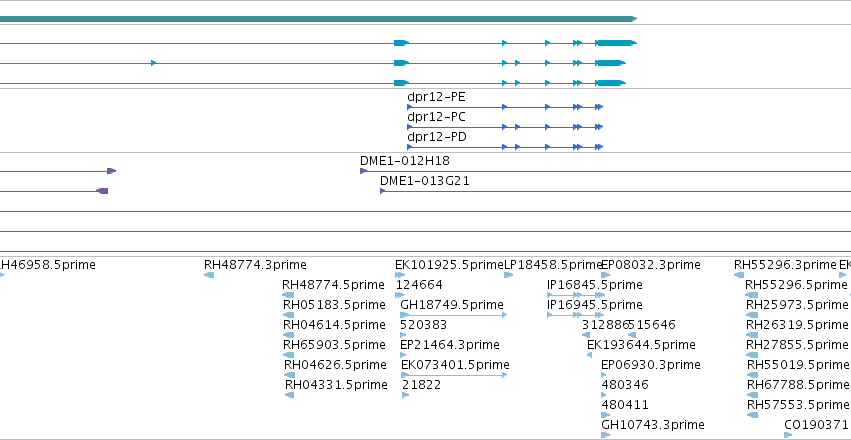Select the dpr12-PE transcript label

436,97
